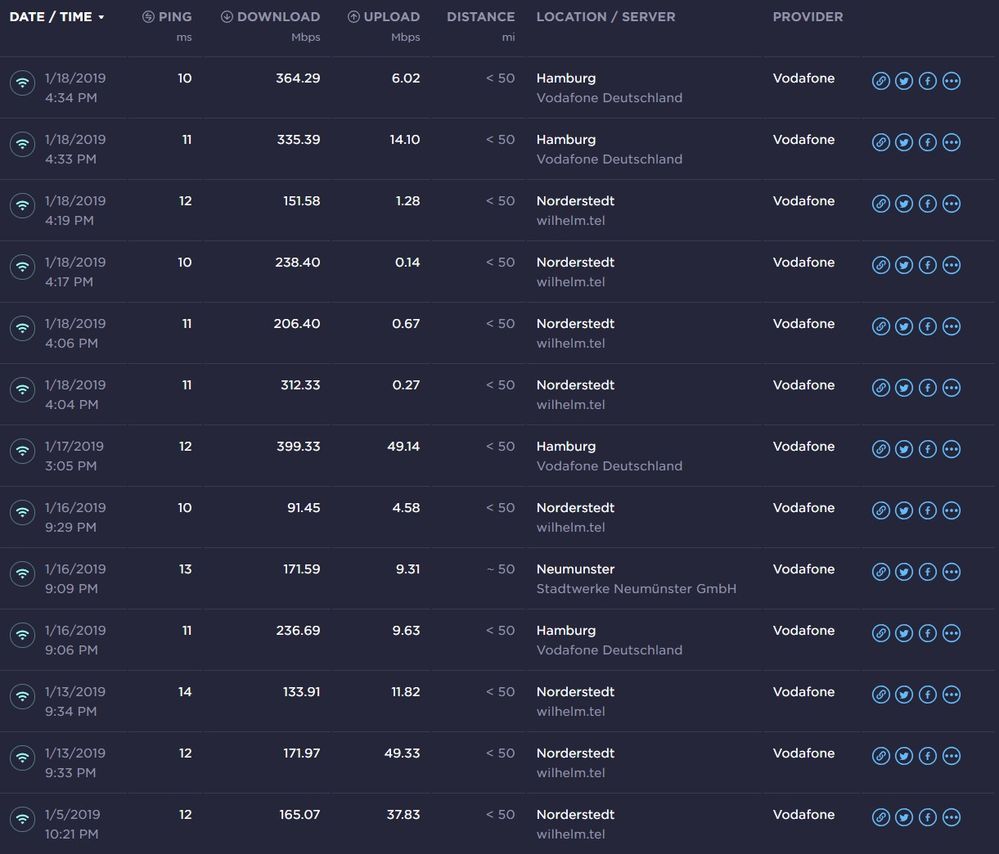Share 1/18/2019 4:06 PM result on Facebook
The image size is (999, 854).
[928, 326]
